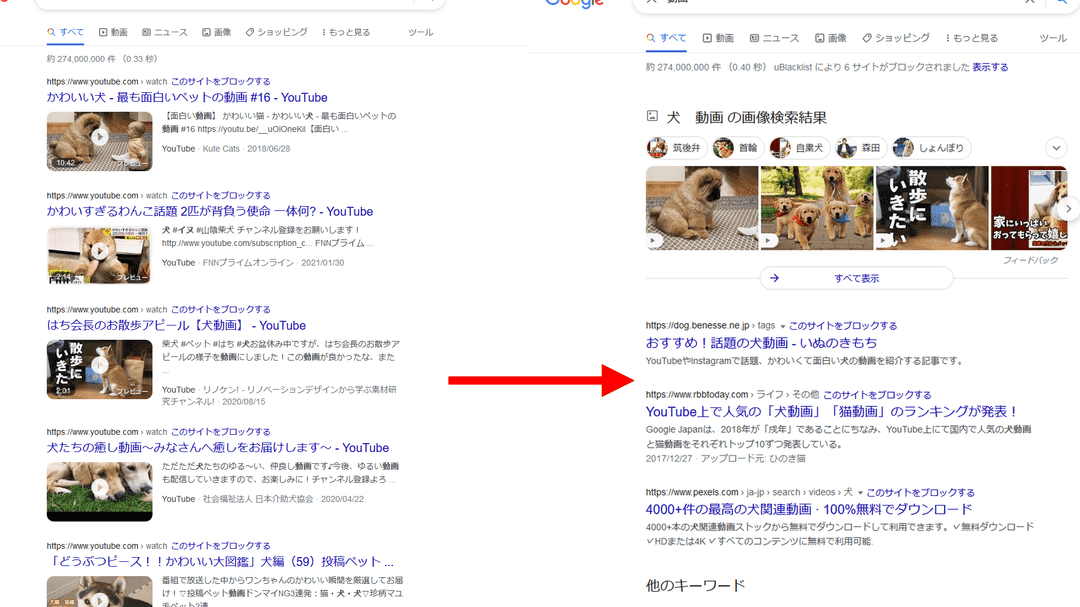Select the 筑後弁 image filter chip
Image resolution: width=1080 pixels, height=607 pixels.
pyautogui.click(x=676, y=147)
